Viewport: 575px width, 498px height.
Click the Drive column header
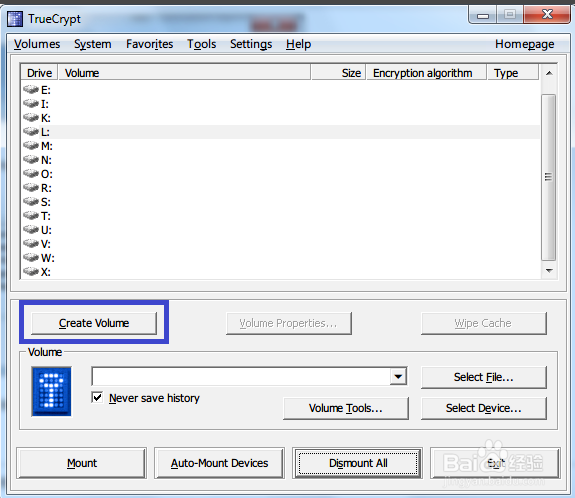[x=39, y=73]
